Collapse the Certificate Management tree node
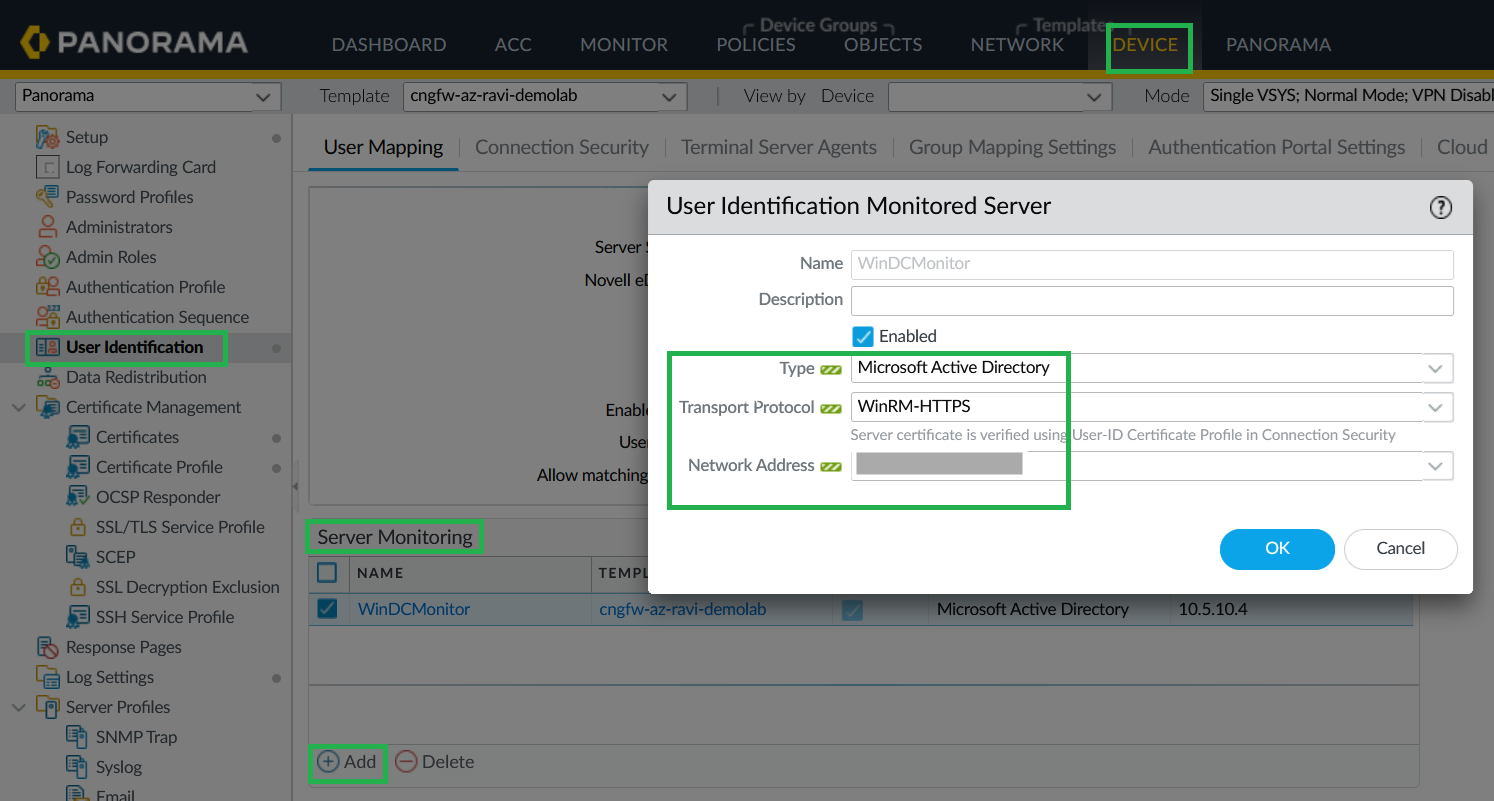The height and width of the screenshot is (801, 1494). click(x=18, y=407)
